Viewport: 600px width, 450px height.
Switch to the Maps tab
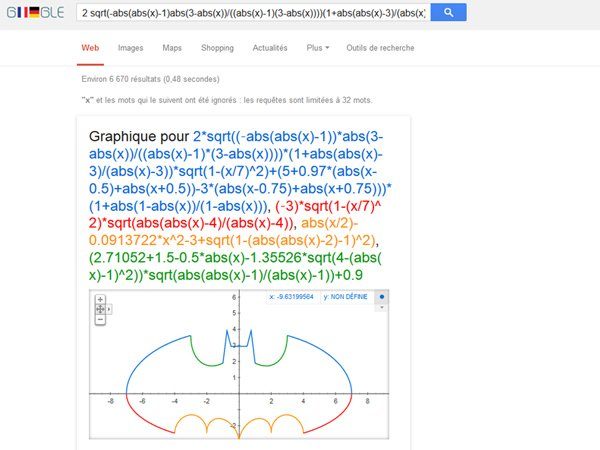tap(172, 48)
